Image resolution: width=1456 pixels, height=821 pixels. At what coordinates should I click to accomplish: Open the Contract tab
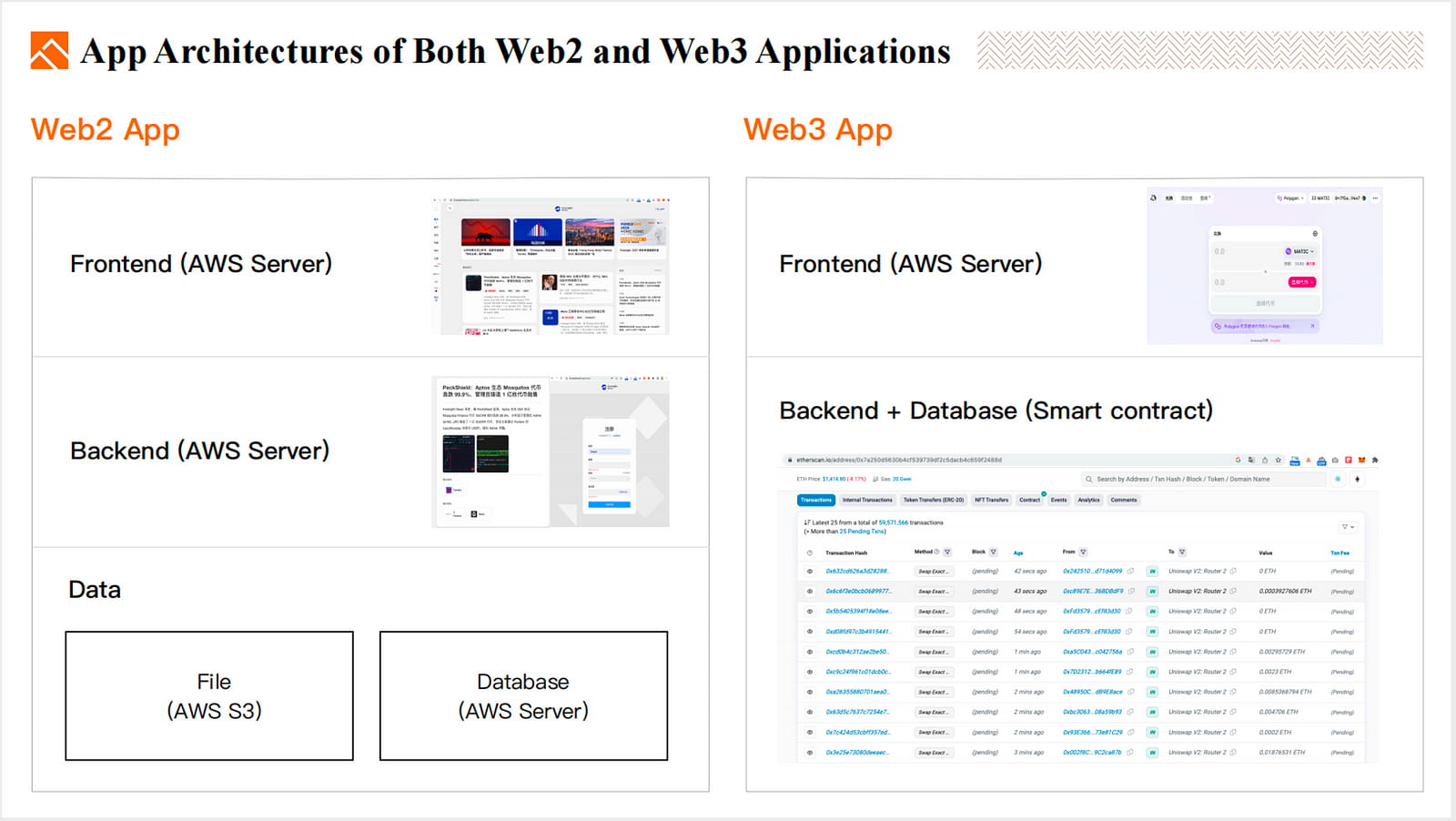click(x=1029, y=500)
